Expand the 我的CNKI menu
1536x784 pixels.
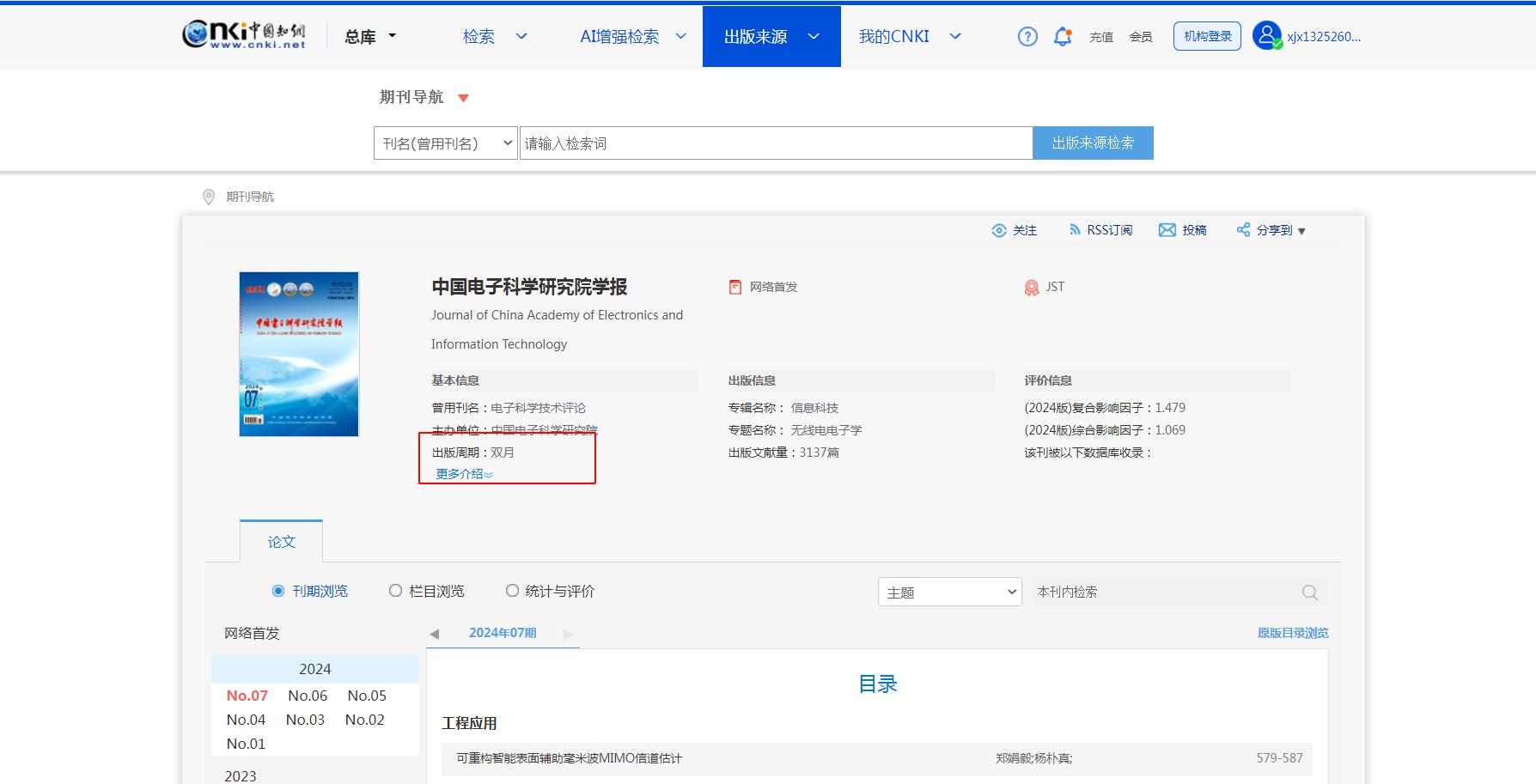955,36
